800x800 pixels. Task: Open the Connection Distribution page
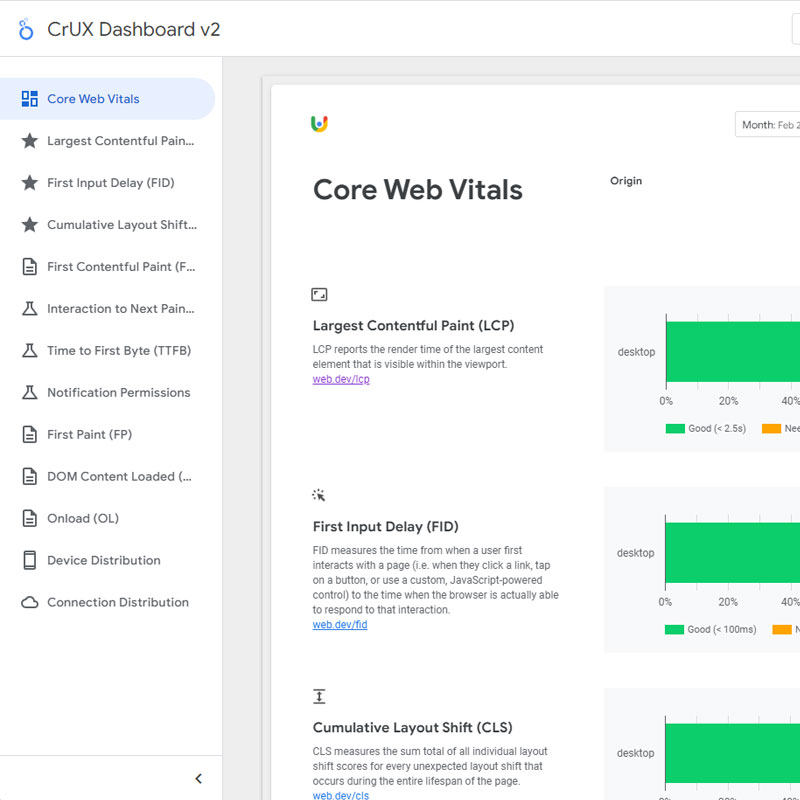107,602
